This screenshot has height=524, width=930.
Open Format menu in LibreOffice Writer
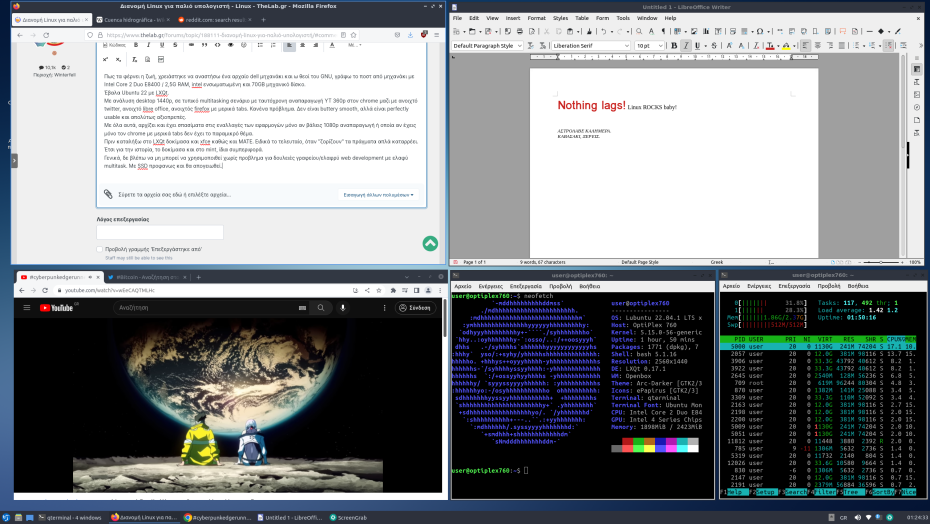(536, 18)
